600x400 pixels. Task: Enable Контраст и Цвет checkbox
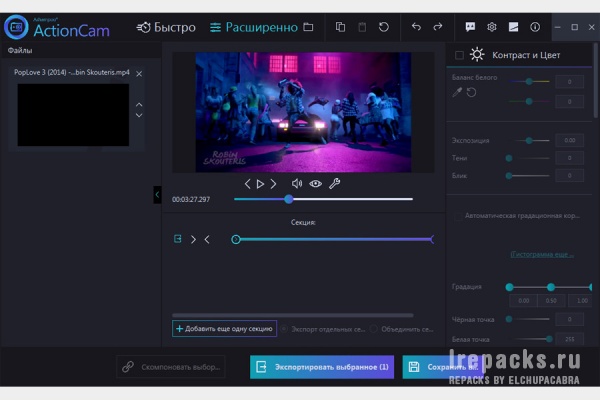[460, 55]
